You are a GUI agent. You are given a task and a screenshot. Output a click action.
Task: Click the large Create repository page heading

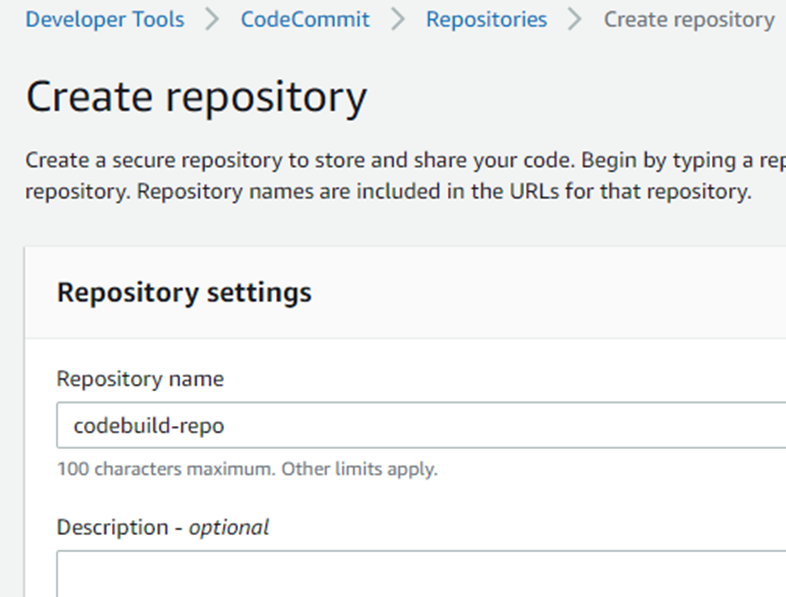(x=196, y=97)
